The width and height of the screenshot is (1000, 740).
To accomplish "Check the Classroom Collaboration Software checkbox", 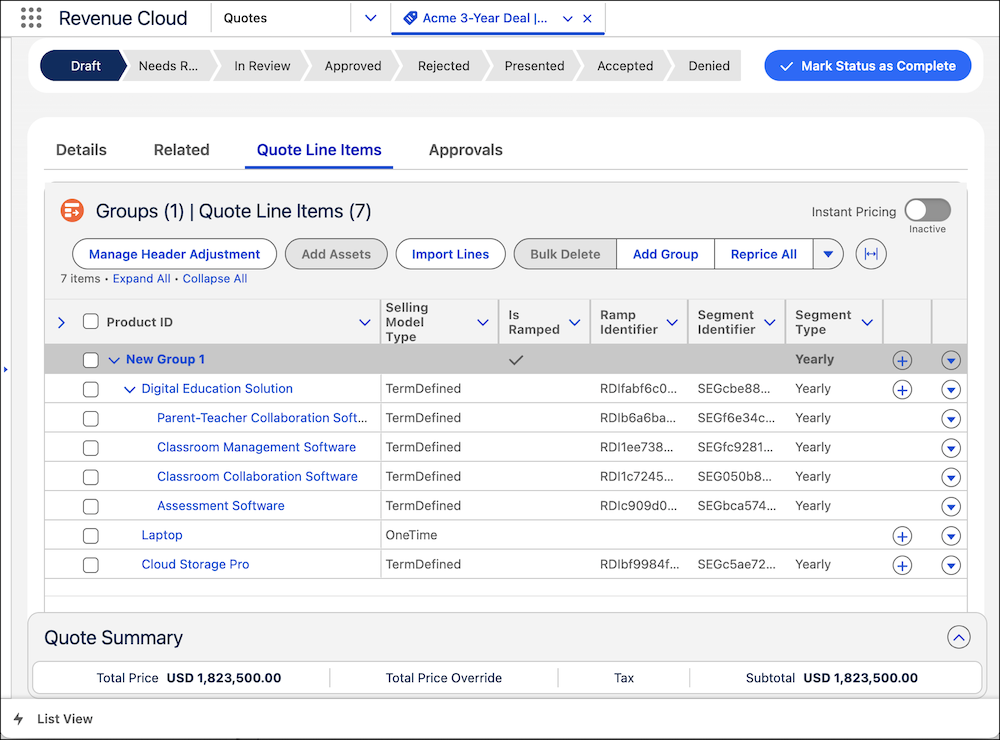I will 91,477.
